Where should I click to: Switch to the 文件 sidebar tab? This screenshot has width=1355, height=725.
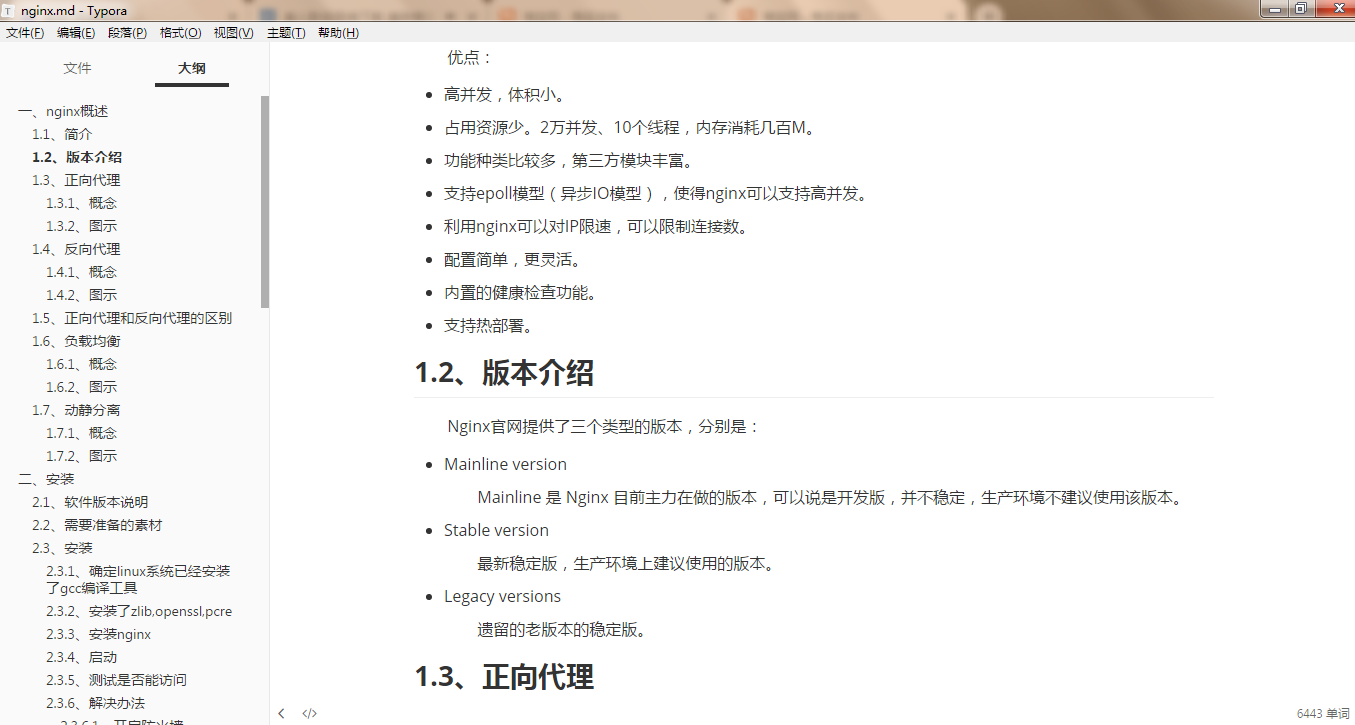(x=77, y=68)
